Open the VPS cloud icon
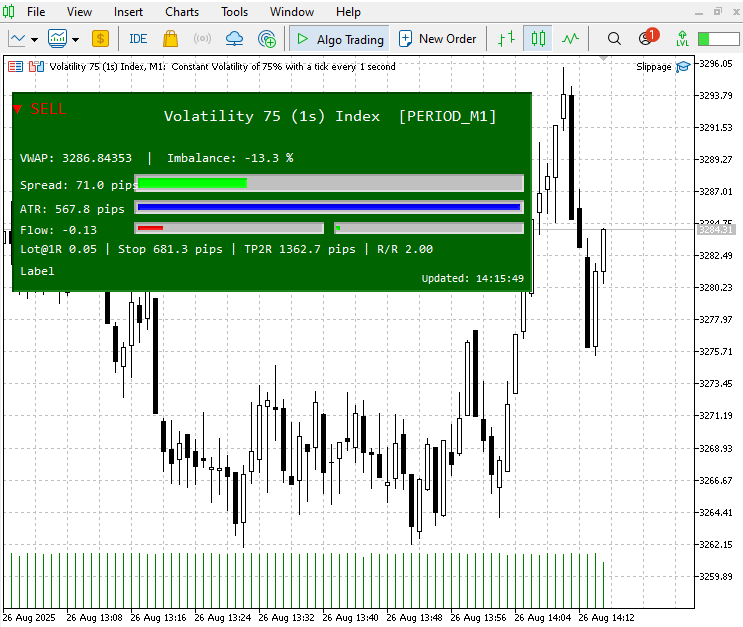Image resolution: width=743 pixels, height=627 pixels. [x=234, y=39]
